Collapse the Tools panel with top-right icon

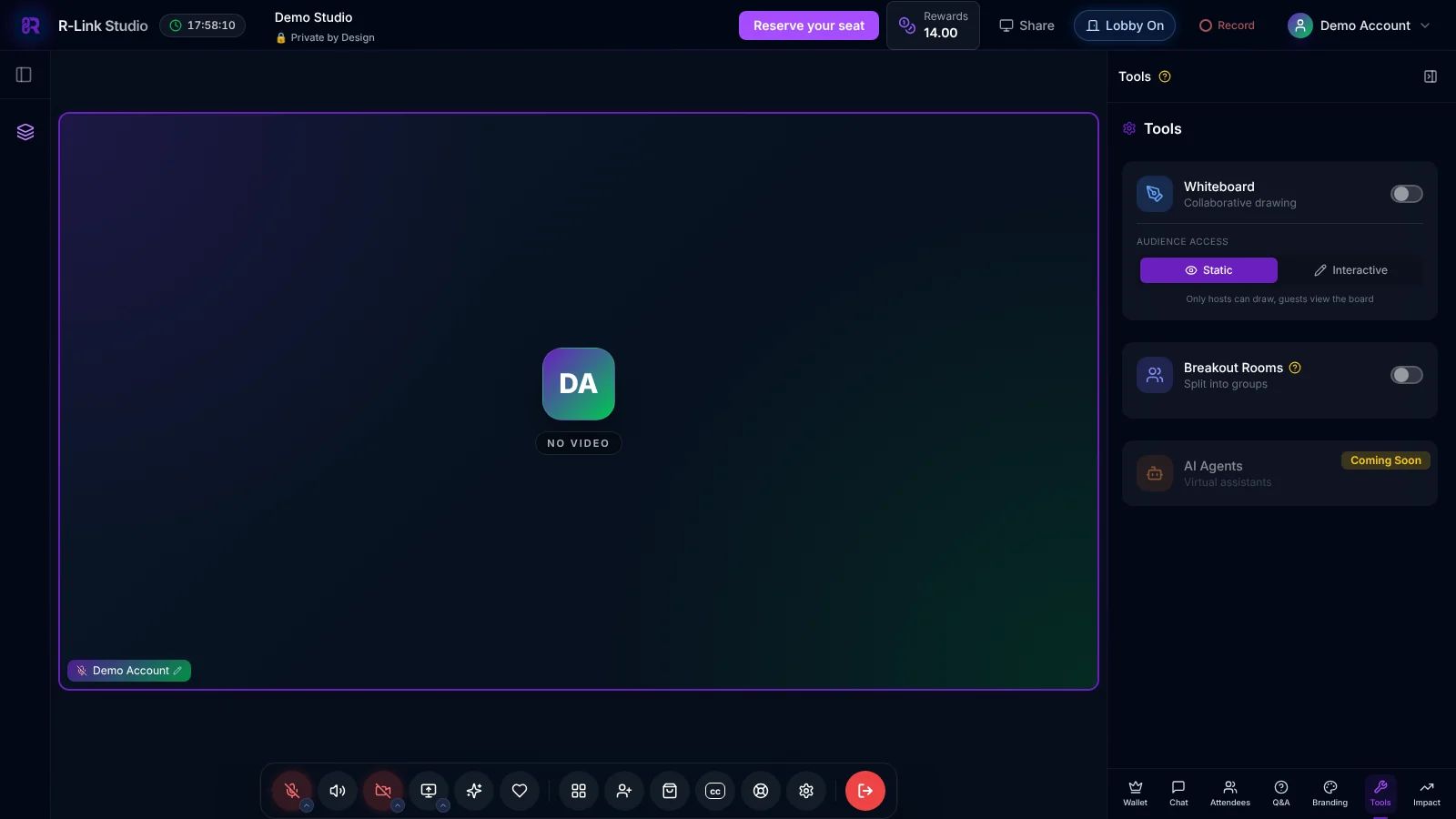[x=1431, y=76]
